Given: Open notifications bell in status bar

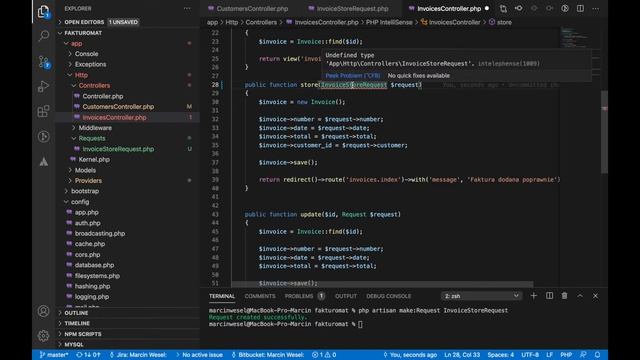Looking at the screenshot, I should (598, 355).
